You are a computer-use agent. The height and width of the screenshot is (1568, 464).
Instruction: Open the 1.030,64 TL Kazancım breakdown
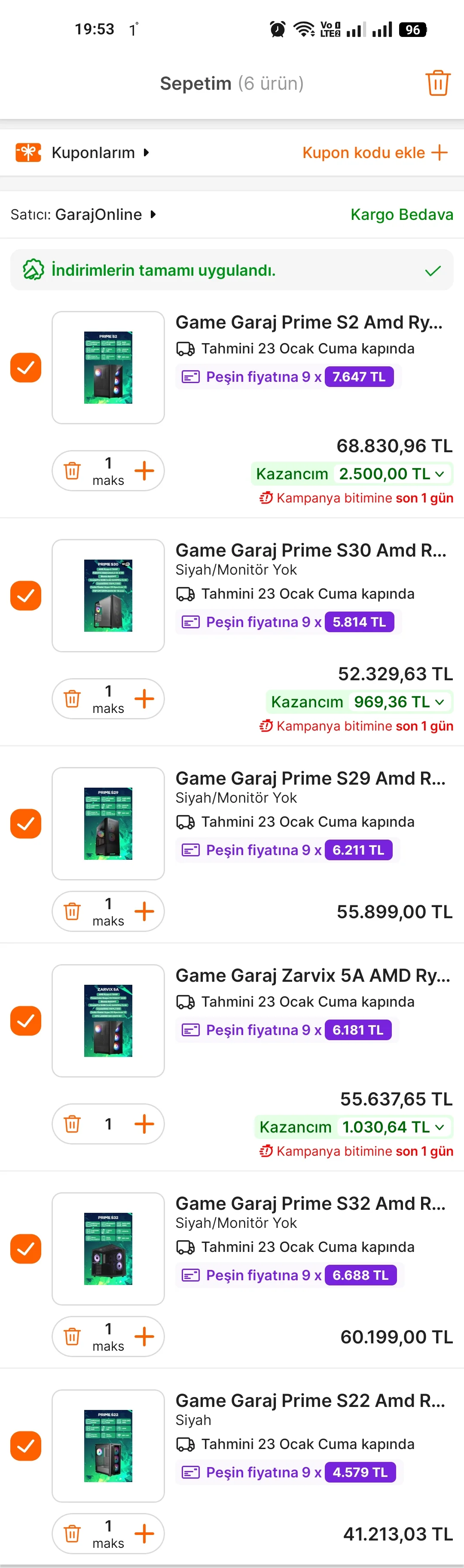click(353, 1127)
